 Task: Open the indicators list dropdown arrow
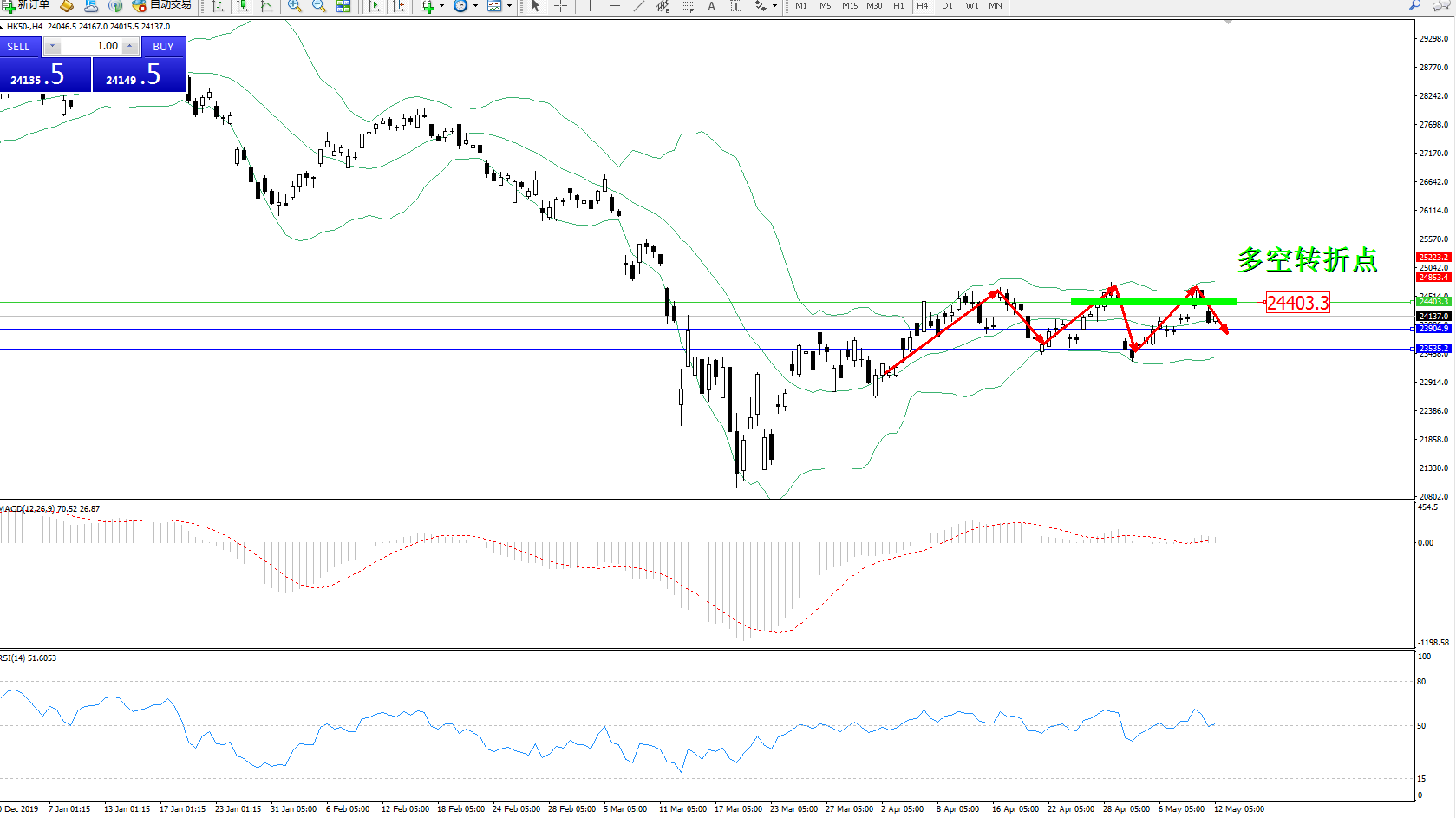point(441,6)
